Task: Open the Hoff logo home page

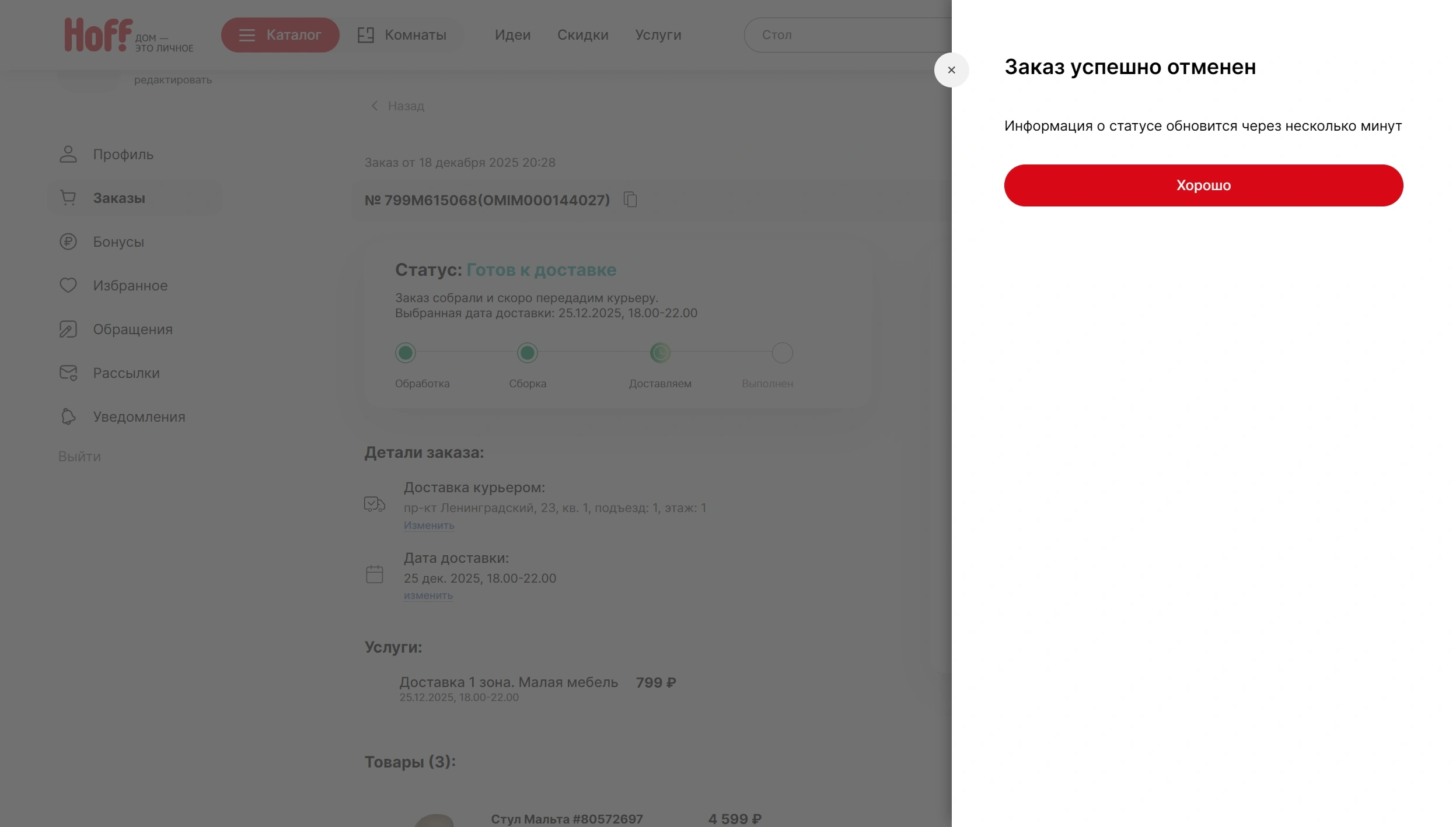Action: click(x=129, y=35)
